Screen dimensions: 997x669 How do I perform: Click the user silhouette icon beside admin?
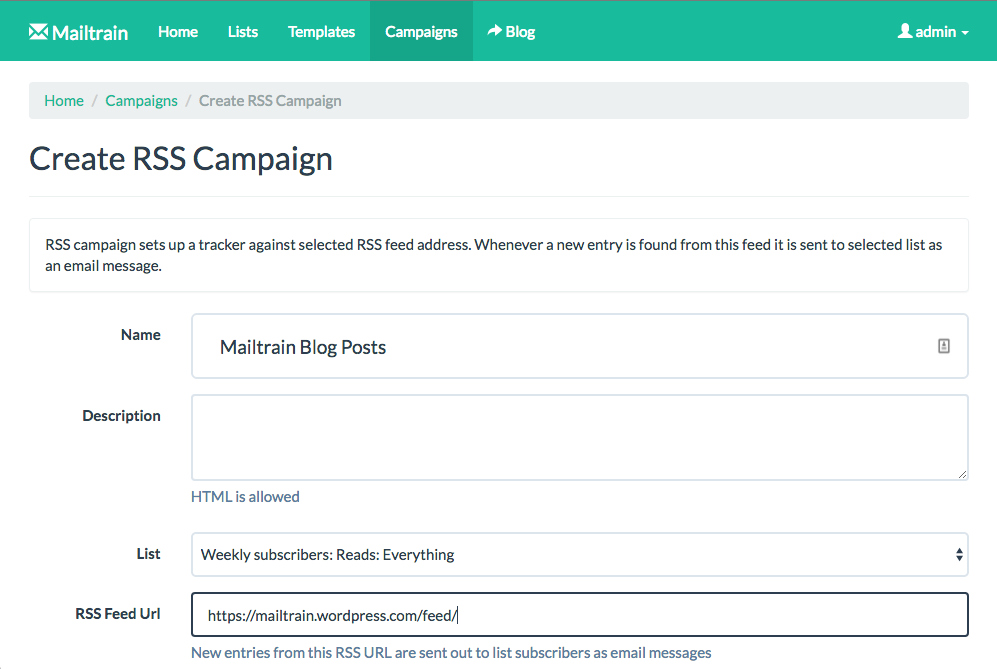coord(905,31)
